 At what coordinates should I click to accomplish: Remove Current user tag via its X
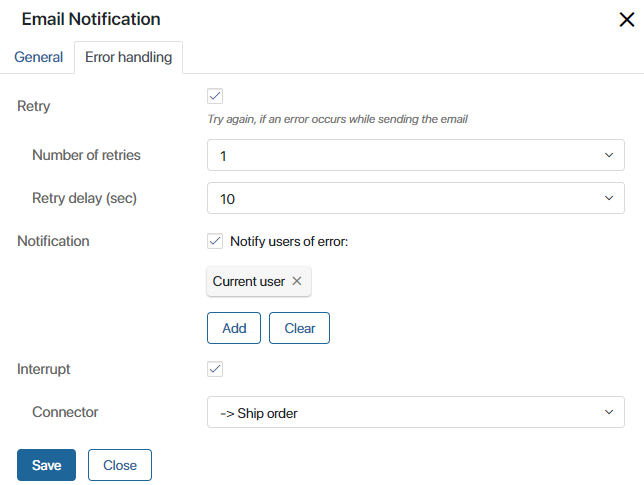(x=297, y=281)
